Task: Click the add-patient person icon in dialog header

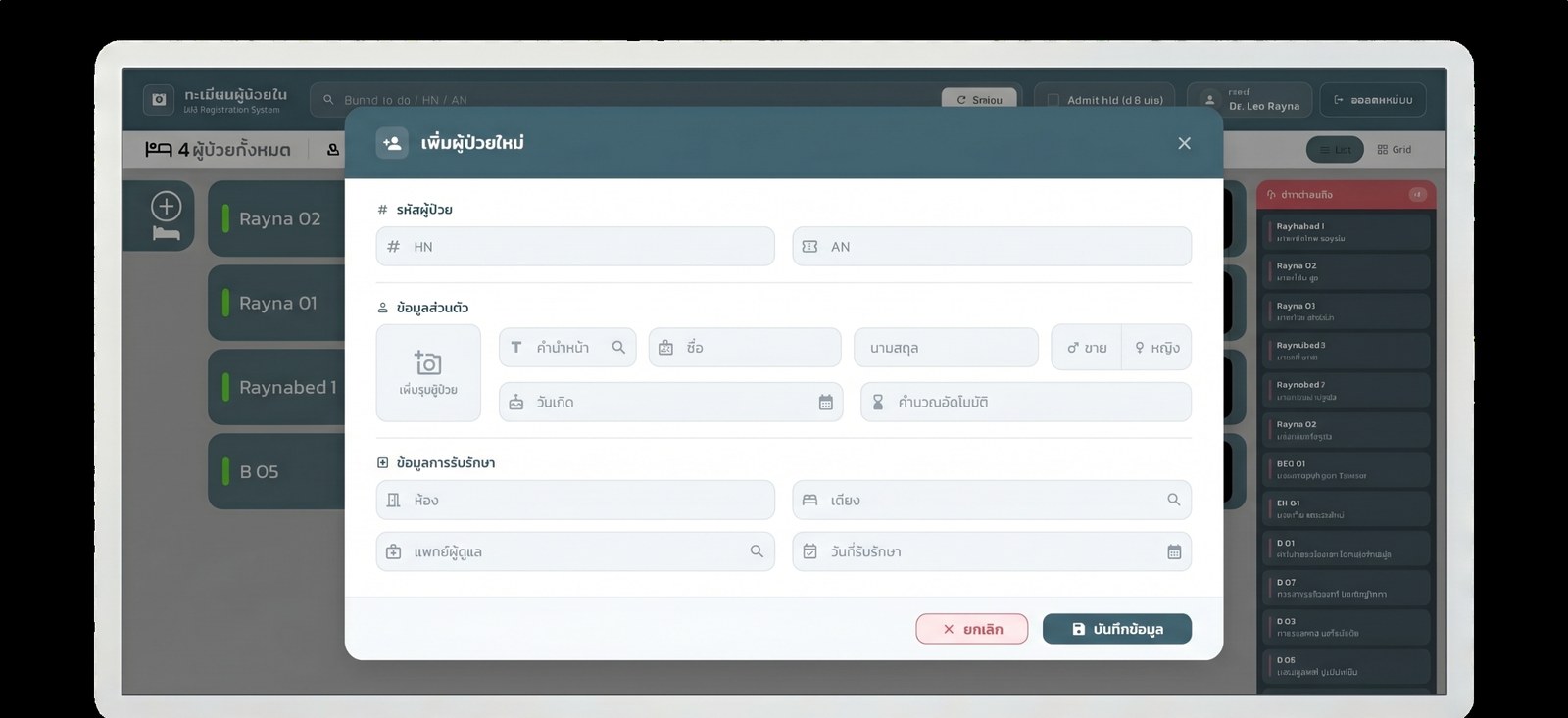Action: [392, 143]
